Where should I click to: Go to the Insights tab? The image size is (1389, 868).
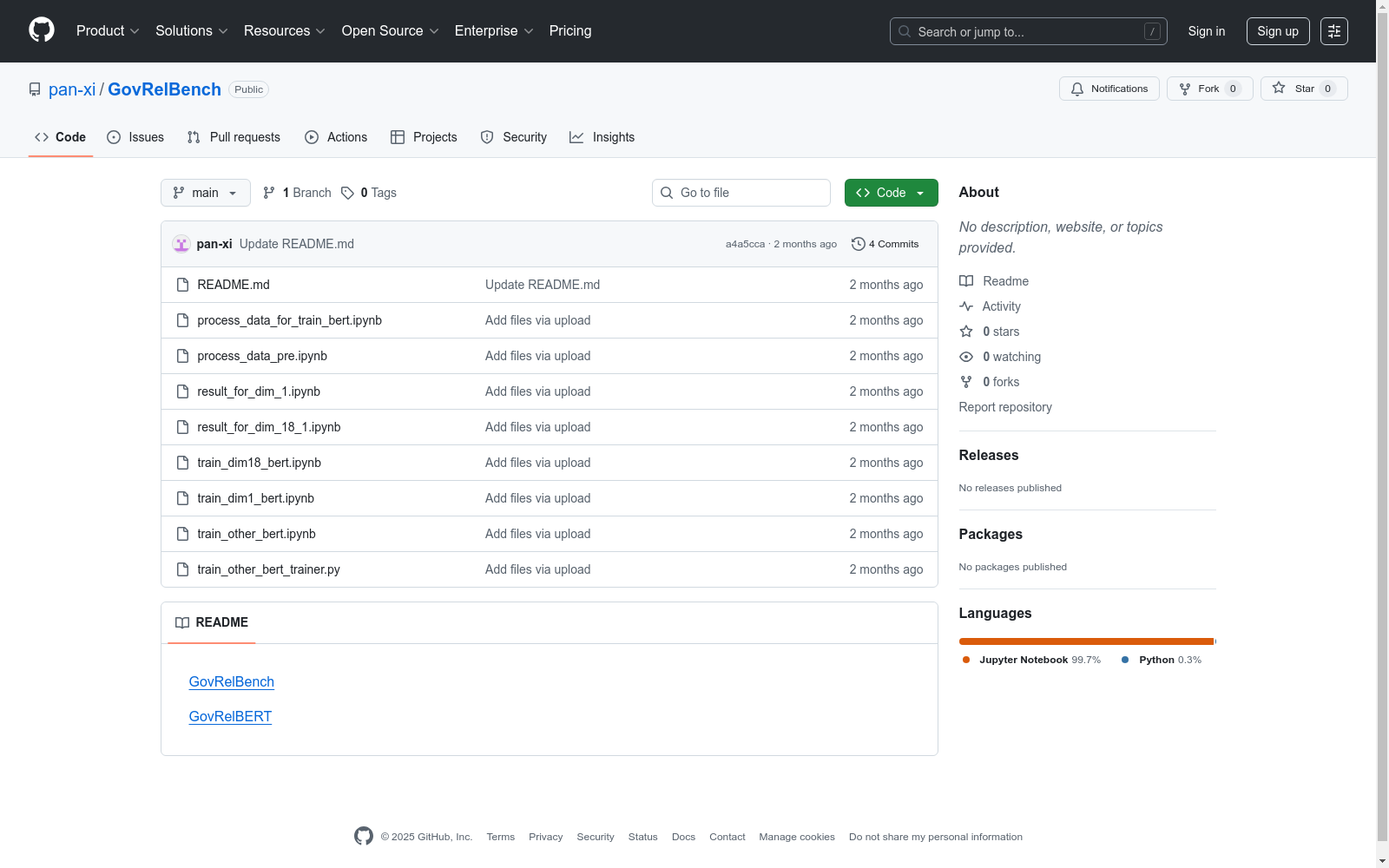(x=602, y=137)
